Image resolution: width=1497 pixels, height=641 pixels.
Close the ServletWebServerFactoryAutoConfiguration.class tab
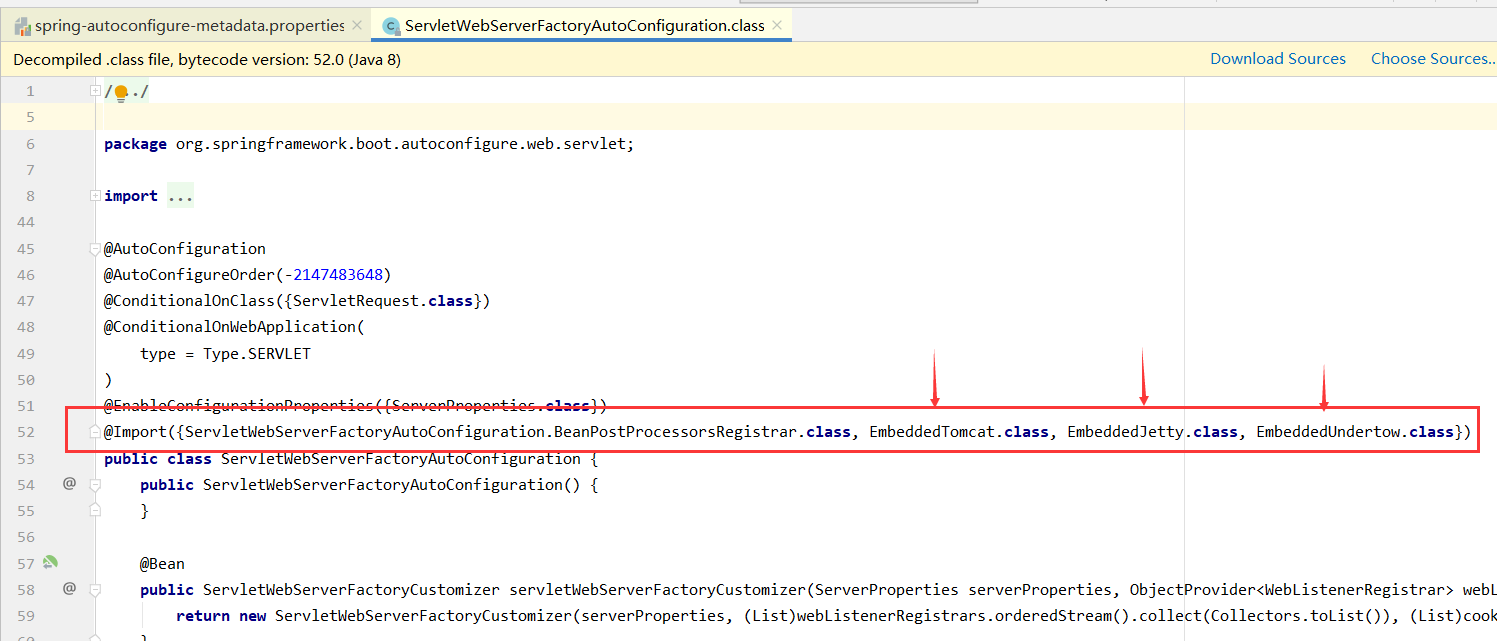(778, 25)
